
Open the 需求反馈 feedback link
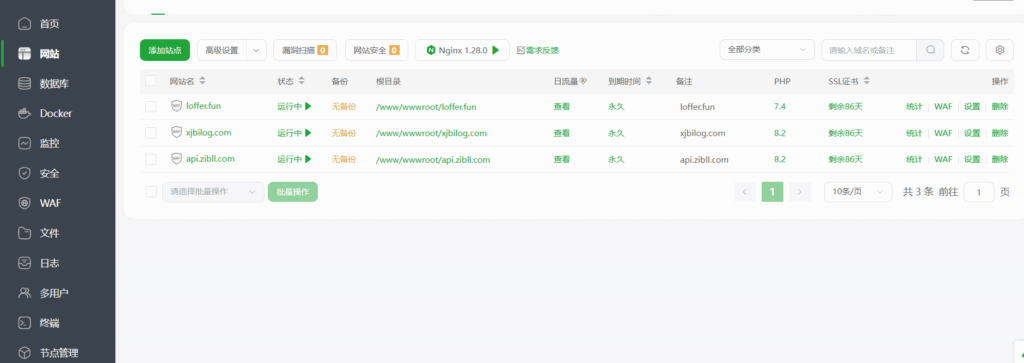pyautogui.click(x=538, y=50)
